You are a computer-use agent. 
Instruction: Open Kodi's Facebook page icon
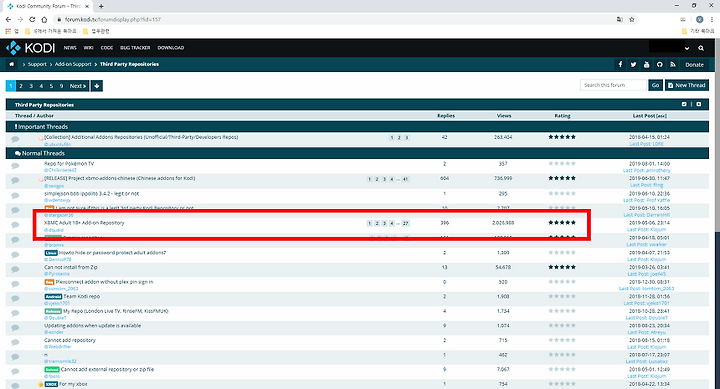coord(620,65)
